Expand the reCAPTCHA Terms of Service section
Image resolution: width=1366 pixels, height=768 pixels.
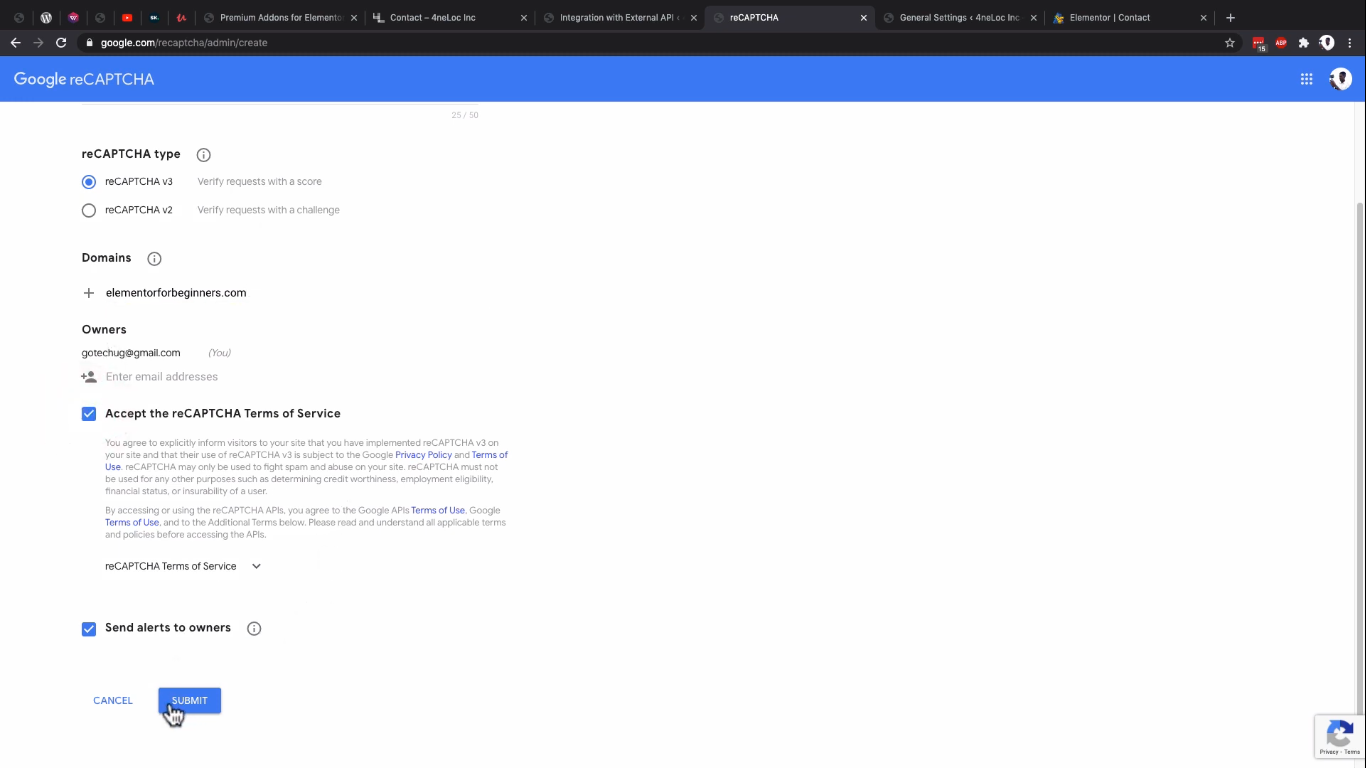[256, 566]
